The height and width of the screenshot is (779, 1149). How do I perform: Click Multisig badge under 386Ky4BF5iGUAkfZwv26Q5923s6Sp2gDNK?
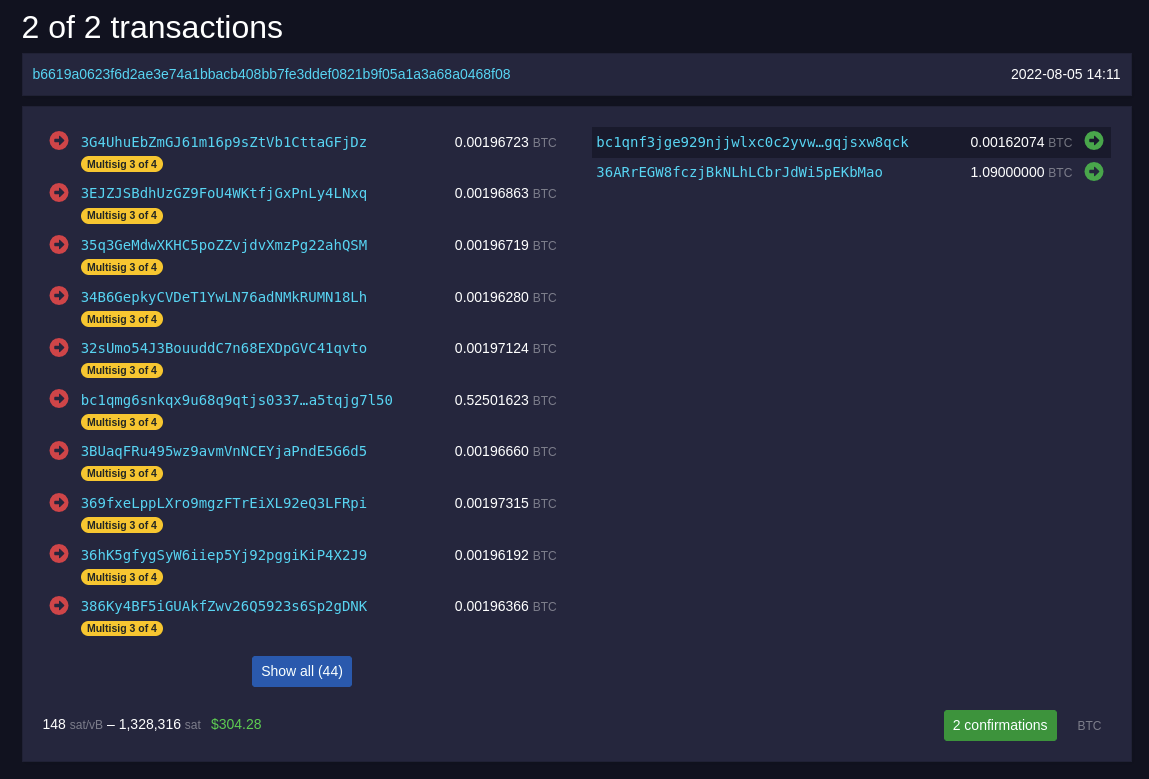coord(122,628)
